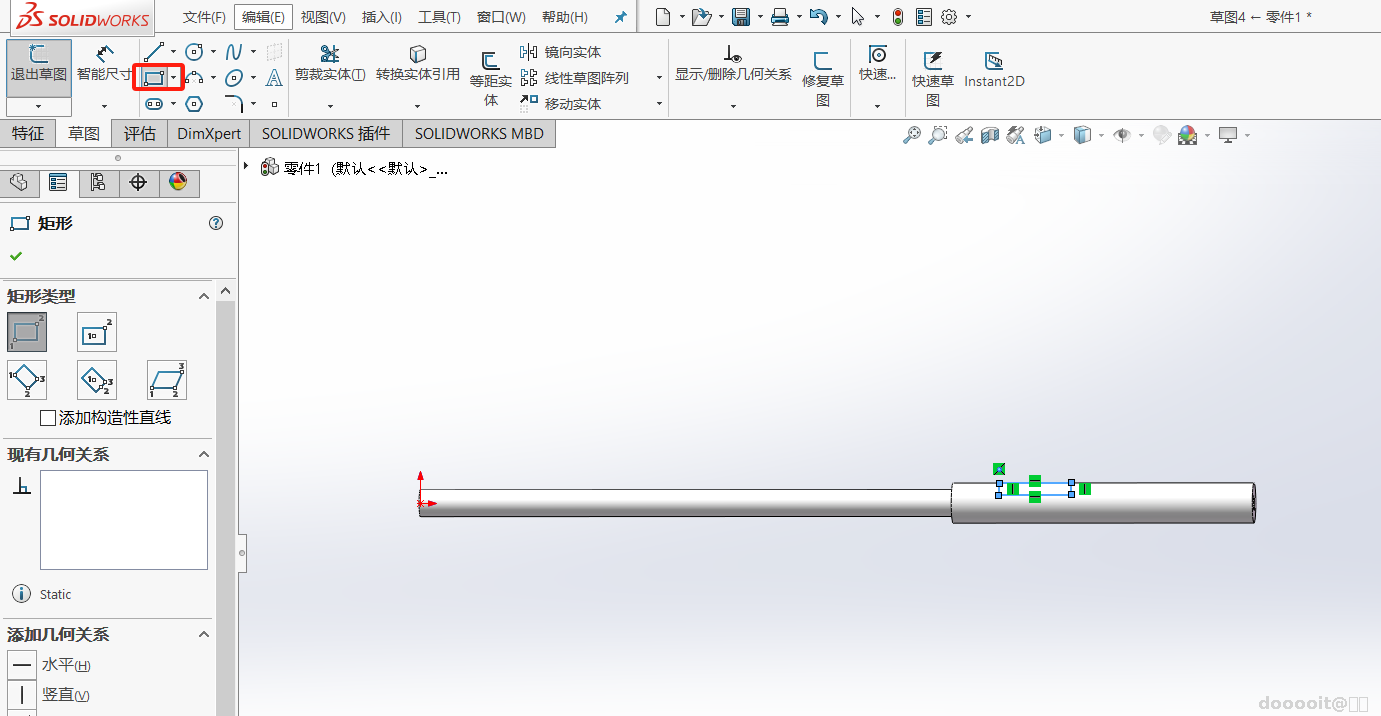Open the 编辑(E) menu
The width and height of the screenshot is (1381, 716).
pos(263,17)
